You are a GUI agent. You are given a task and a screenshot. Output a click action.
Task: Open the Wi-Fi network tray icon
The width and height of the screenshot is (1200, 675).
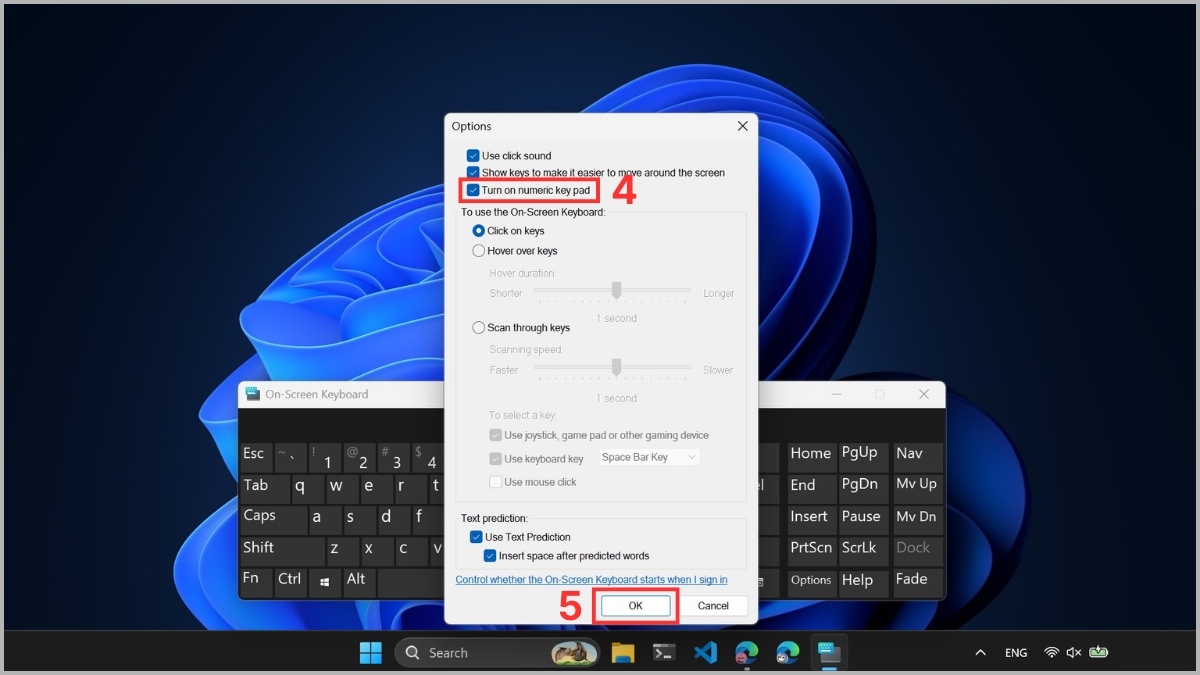click(1051, 653)
